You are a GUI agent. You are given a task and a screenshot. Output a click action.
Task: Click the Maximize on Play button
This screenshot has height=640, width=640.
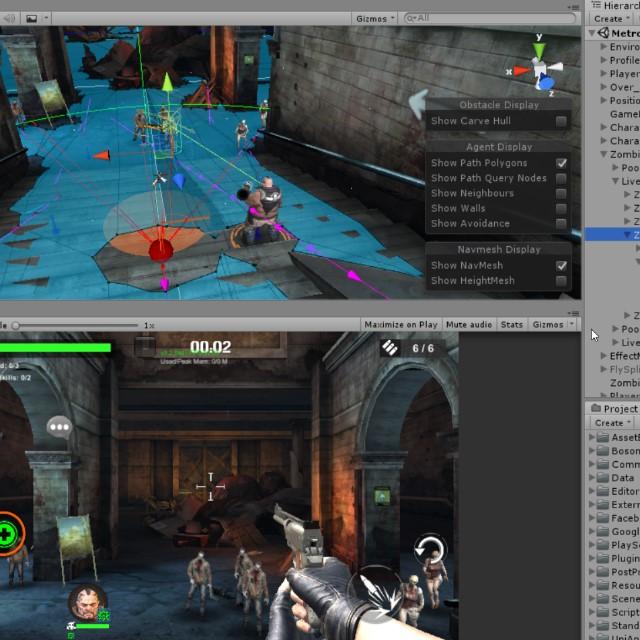click(x=401, y=324)
